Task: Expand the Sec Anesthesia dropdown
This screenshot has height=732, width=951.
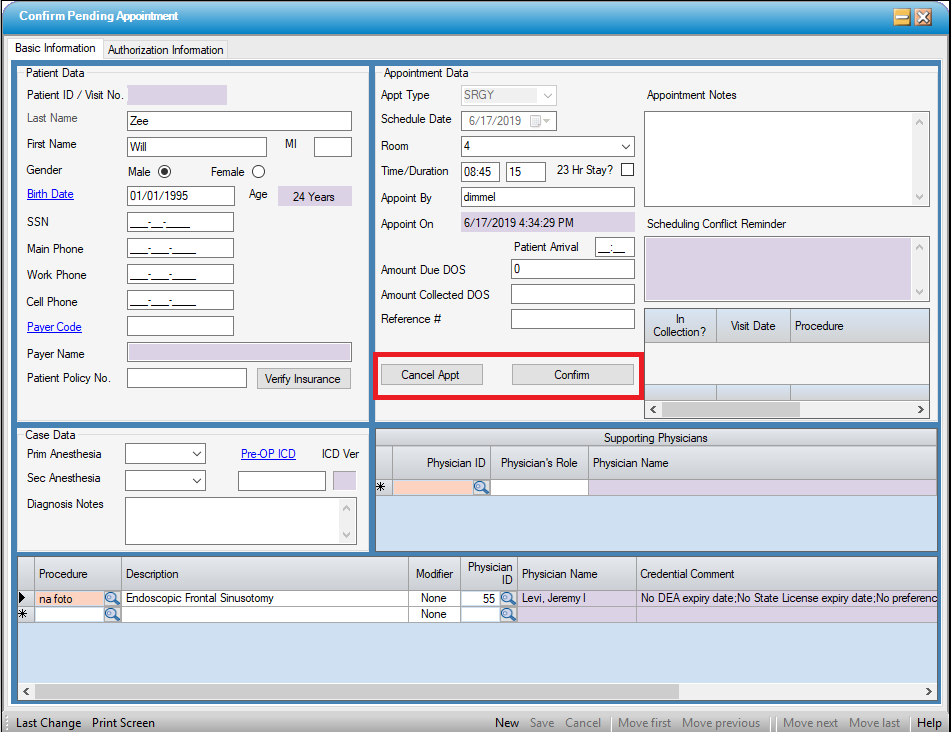Action: (x=197, y=481)
